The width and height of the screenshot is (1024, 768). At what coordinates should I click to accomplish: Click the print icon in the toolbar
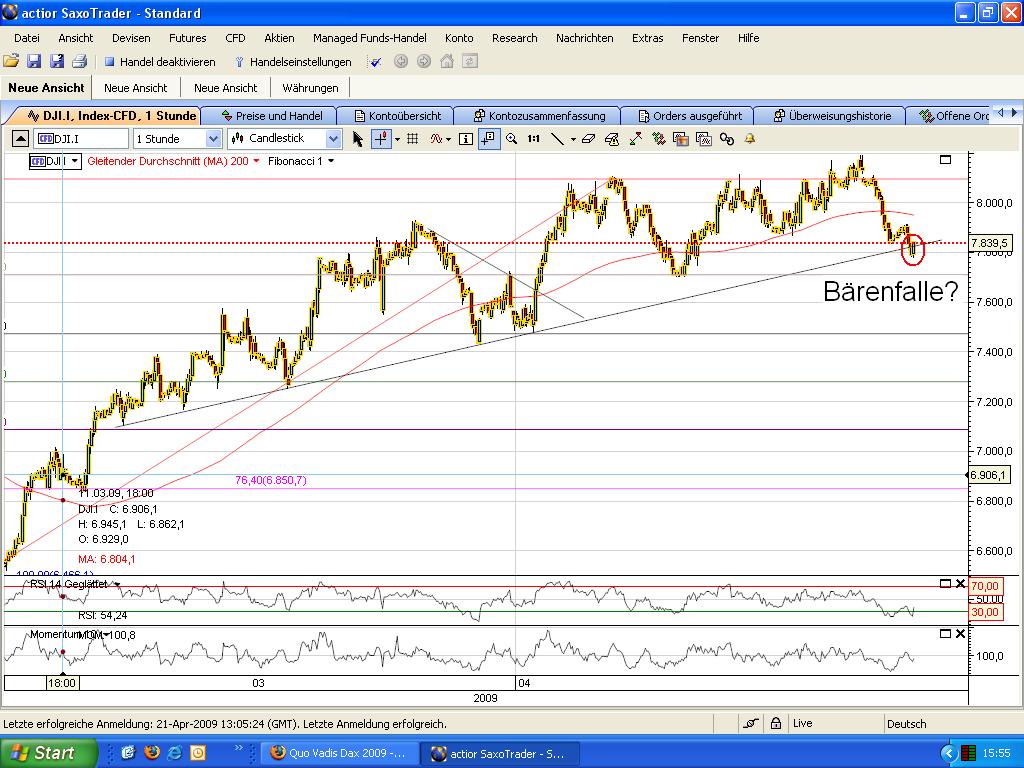pos(79,61)
